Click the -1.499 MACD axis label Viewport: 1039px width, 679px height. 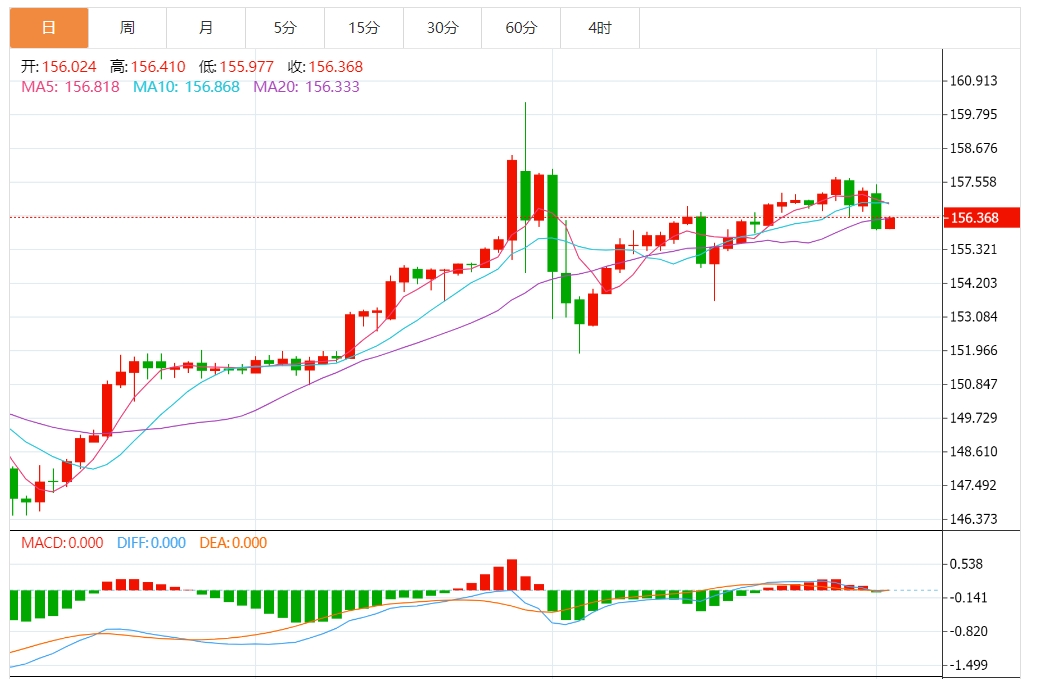[x=969, y=665]
